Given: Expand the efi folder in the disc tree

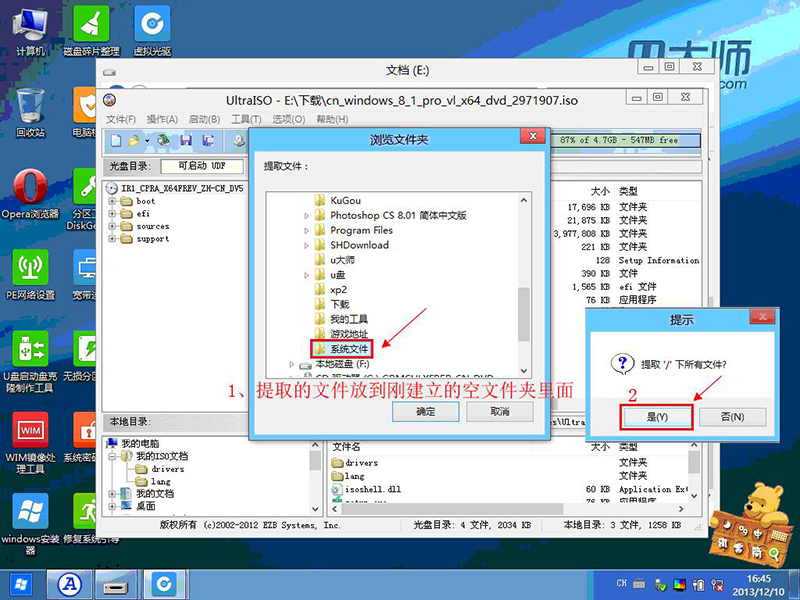Looking at the screenshot, I should (112, 214).
